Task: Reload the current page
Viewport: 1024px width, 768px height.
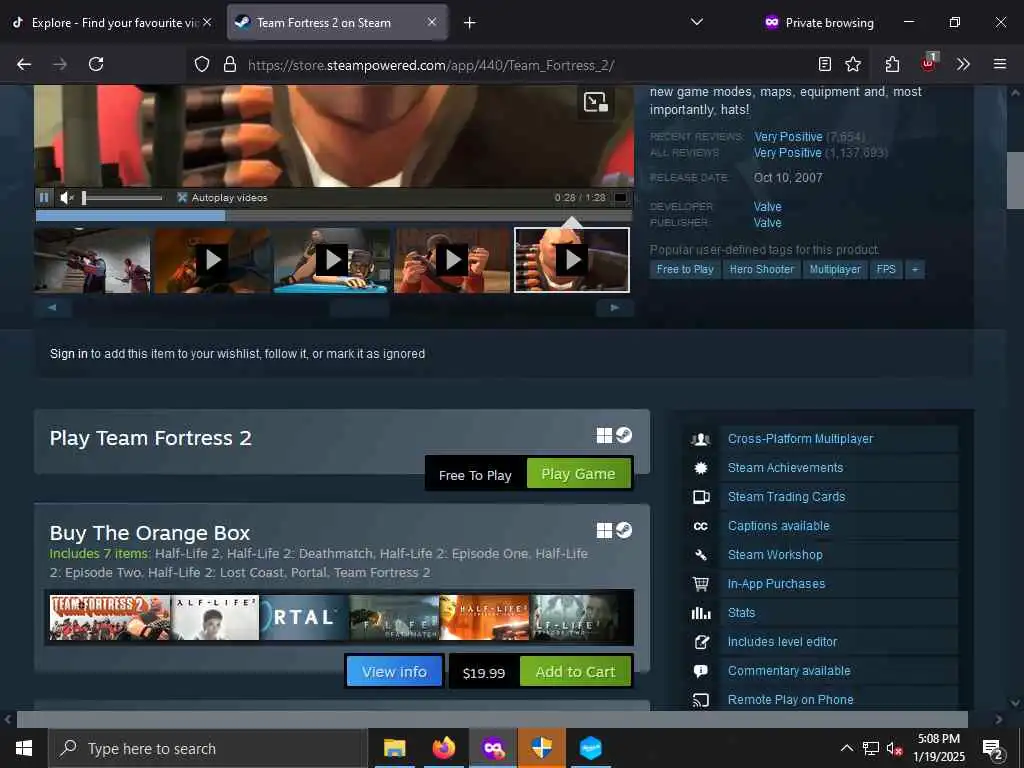Action: point(96,64)
